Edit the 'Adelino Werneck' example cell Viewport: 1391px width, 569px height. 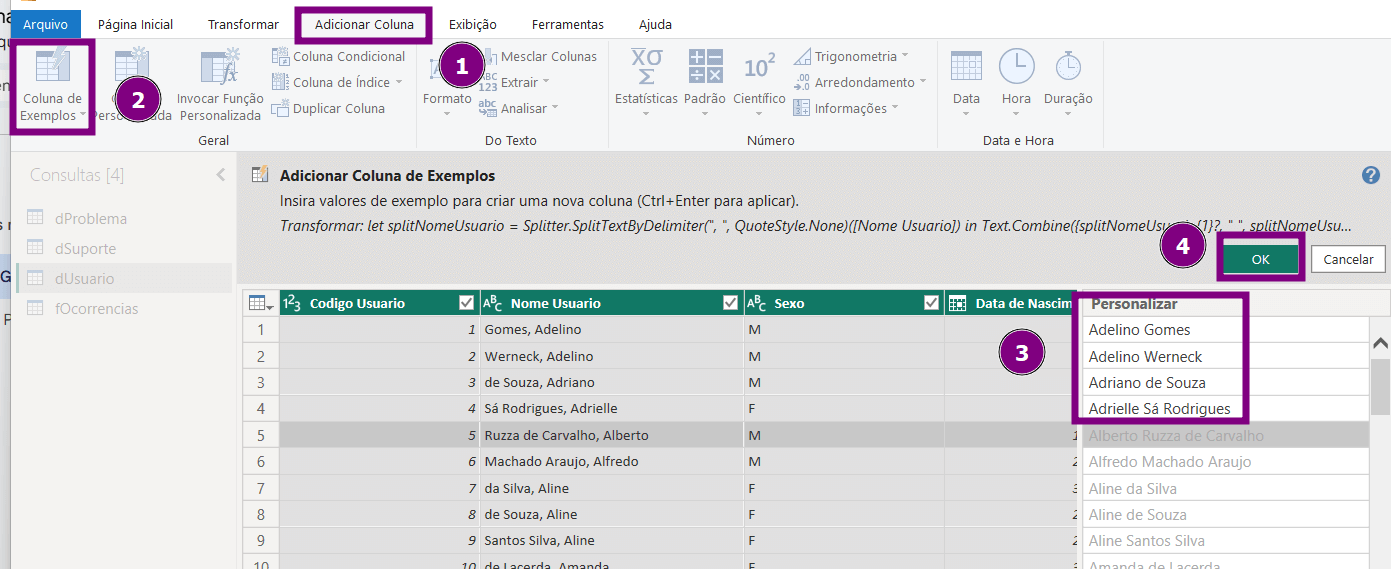(x=1225, y=356)
